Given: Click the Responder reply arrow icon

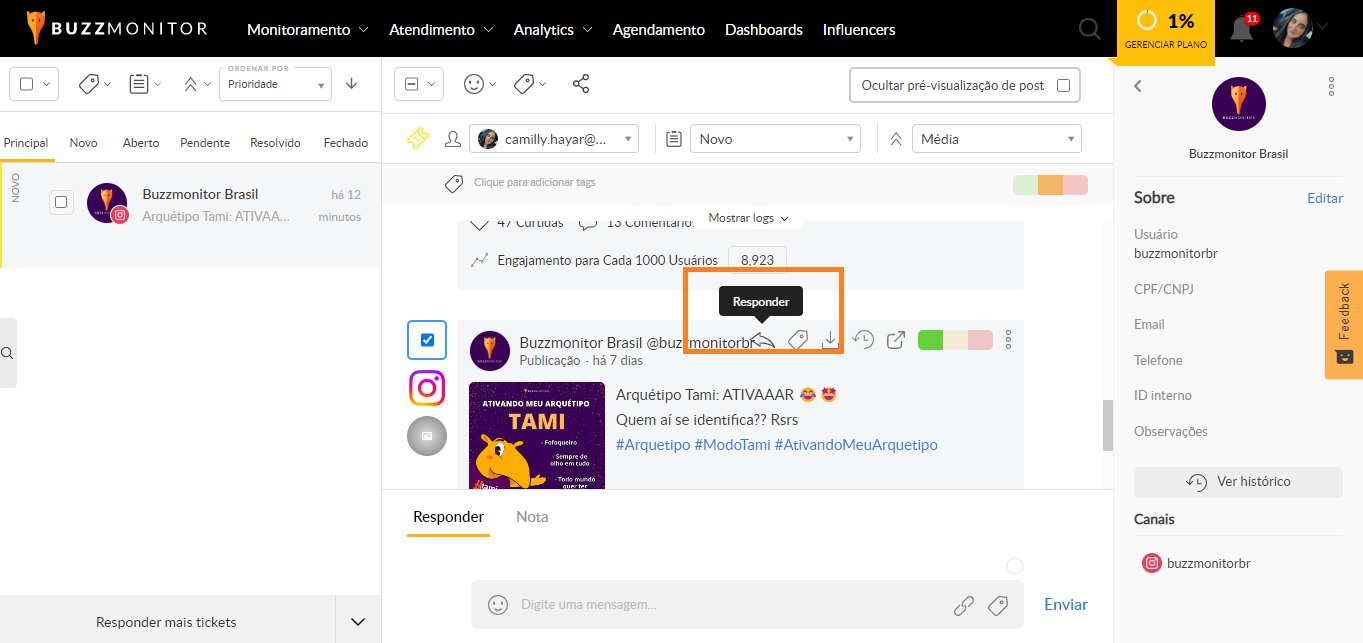Looking at the screenshot, I should (x=763, y=340).
